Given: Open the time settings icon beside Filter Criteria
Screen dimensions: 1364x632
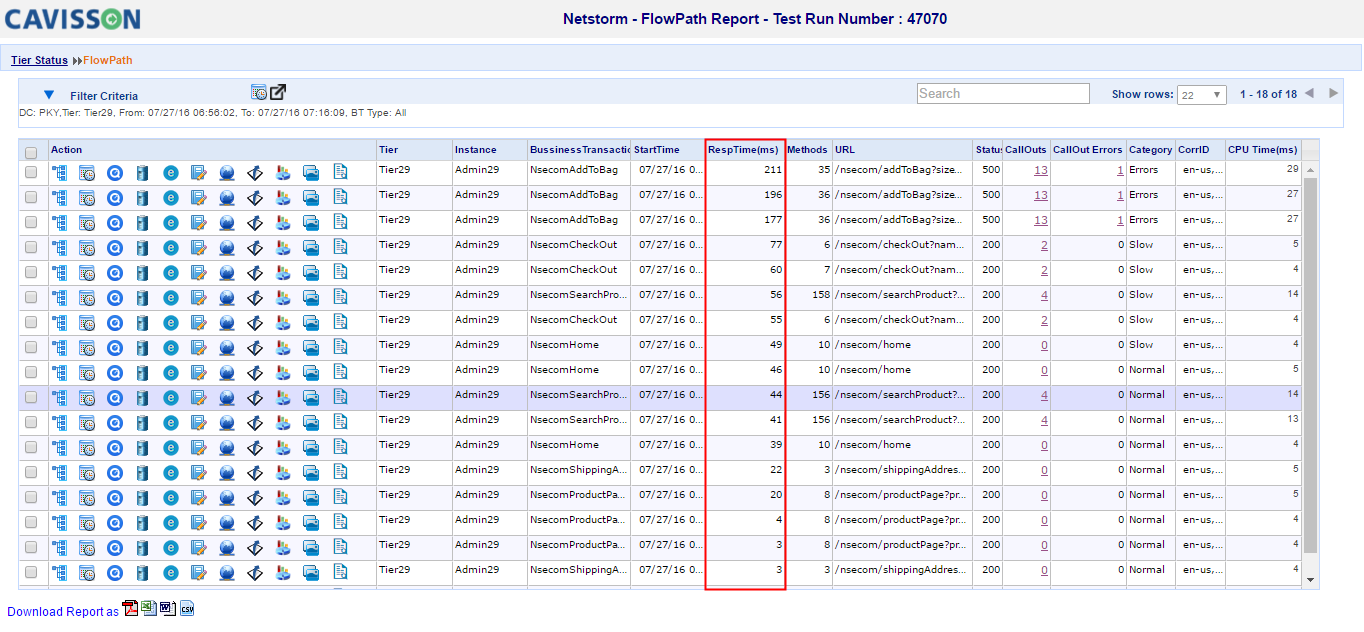Looking at the screenshot, I should coord(259,92).
